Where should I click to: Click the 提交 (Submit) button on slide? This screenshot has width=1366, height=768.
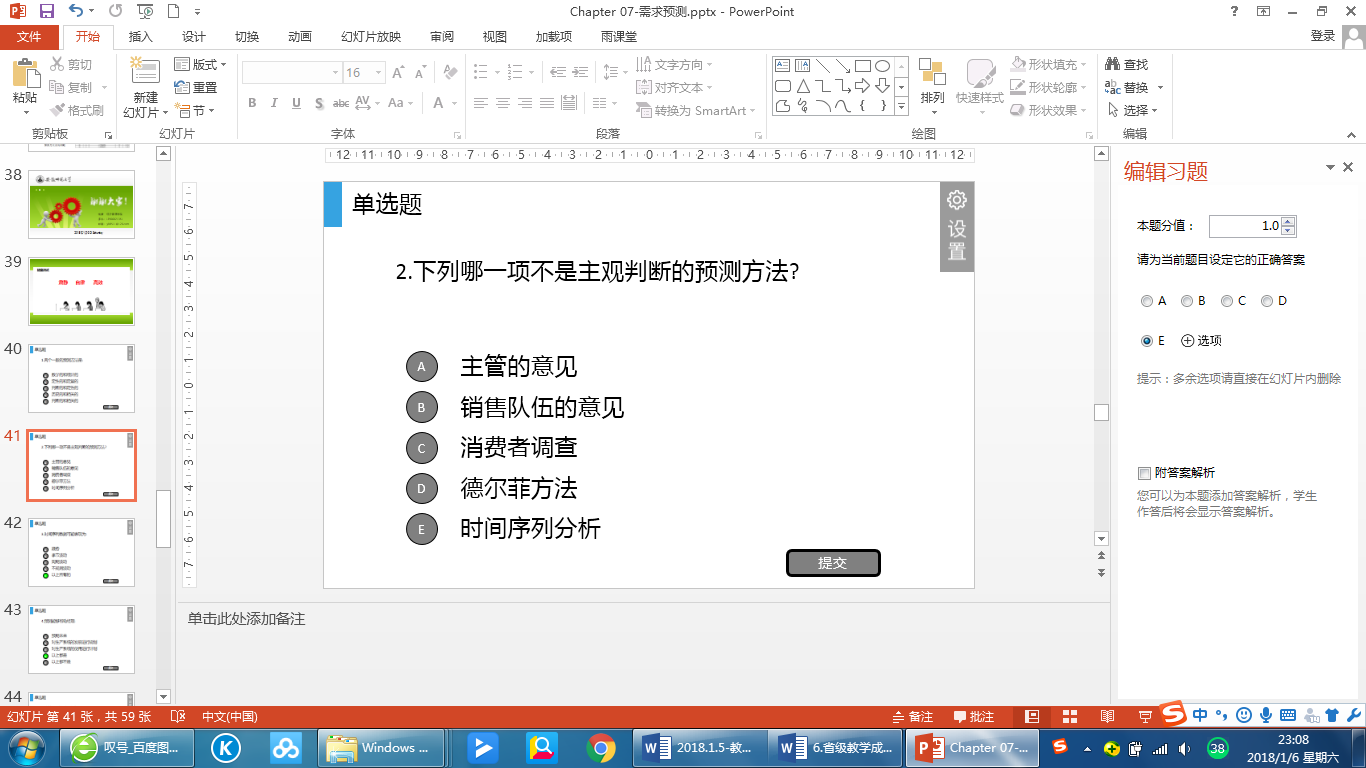point(833,563)
